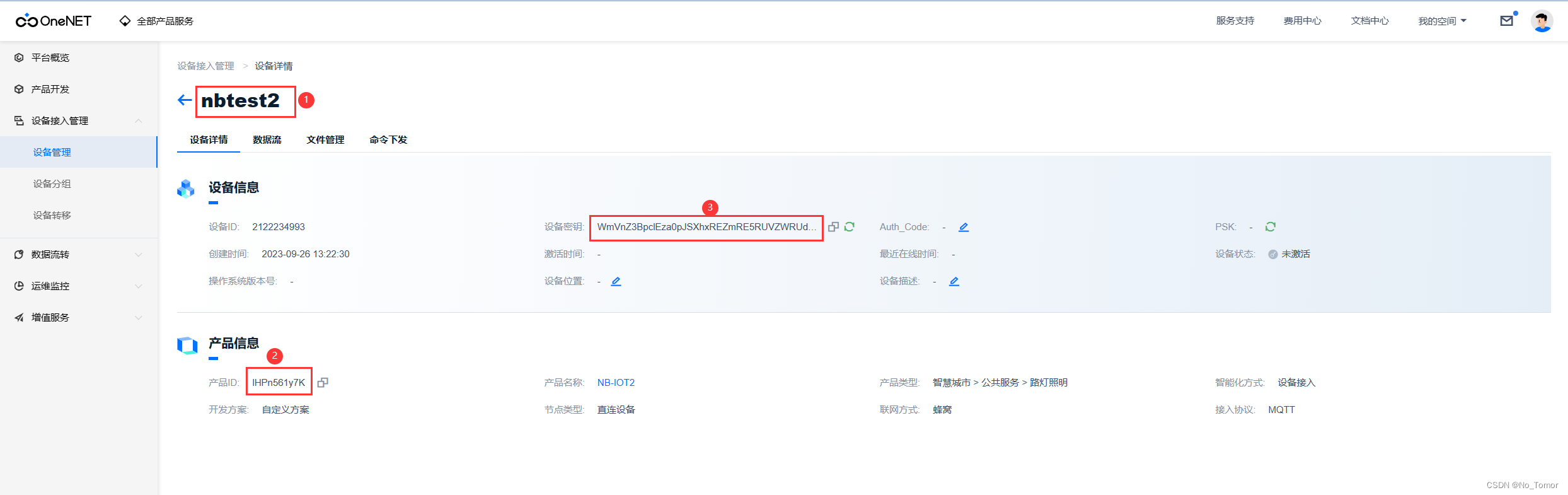Click the 设备接入管理 sidebar icon
1568x495 pixels.
tap(19, 120)
